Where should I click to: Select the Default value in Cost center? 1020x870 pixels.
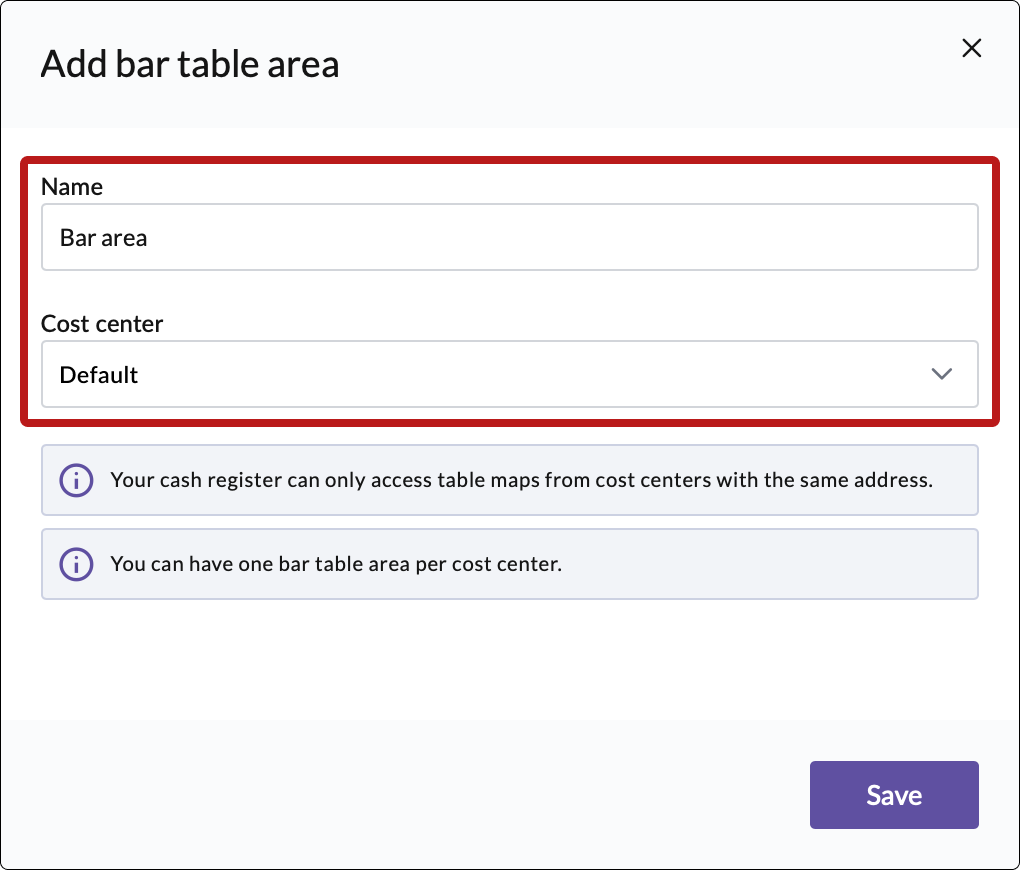pyautogui.click(x=99, y=375)
